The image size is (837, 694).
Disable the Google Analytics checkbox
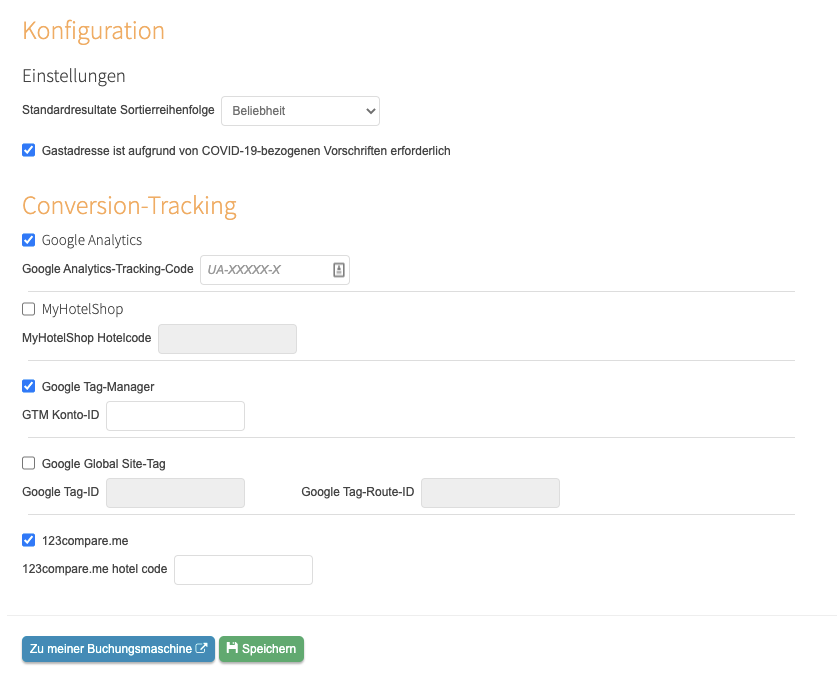[x=29, y=240]
